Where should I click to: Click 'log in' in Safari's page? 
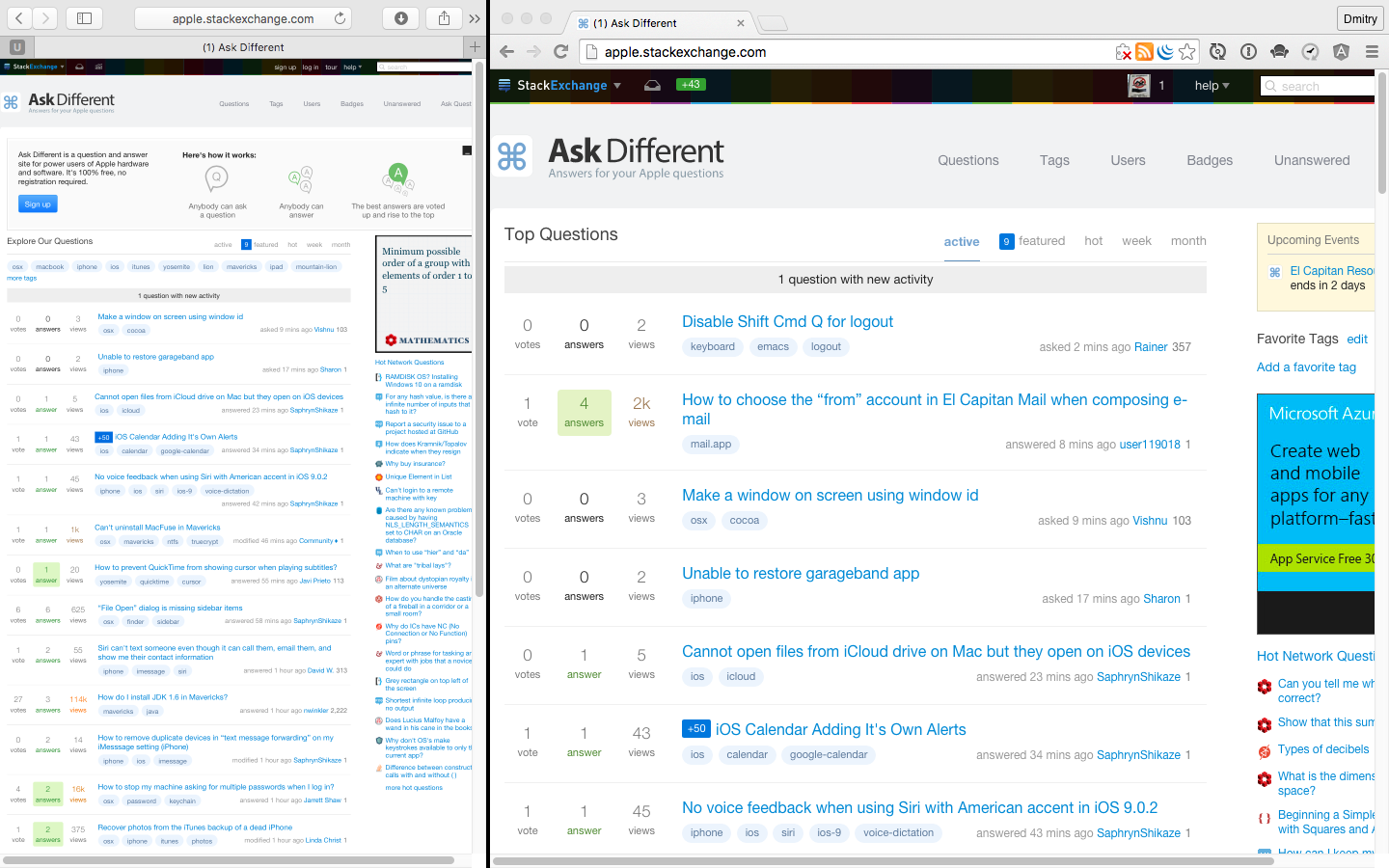(310, 68)
